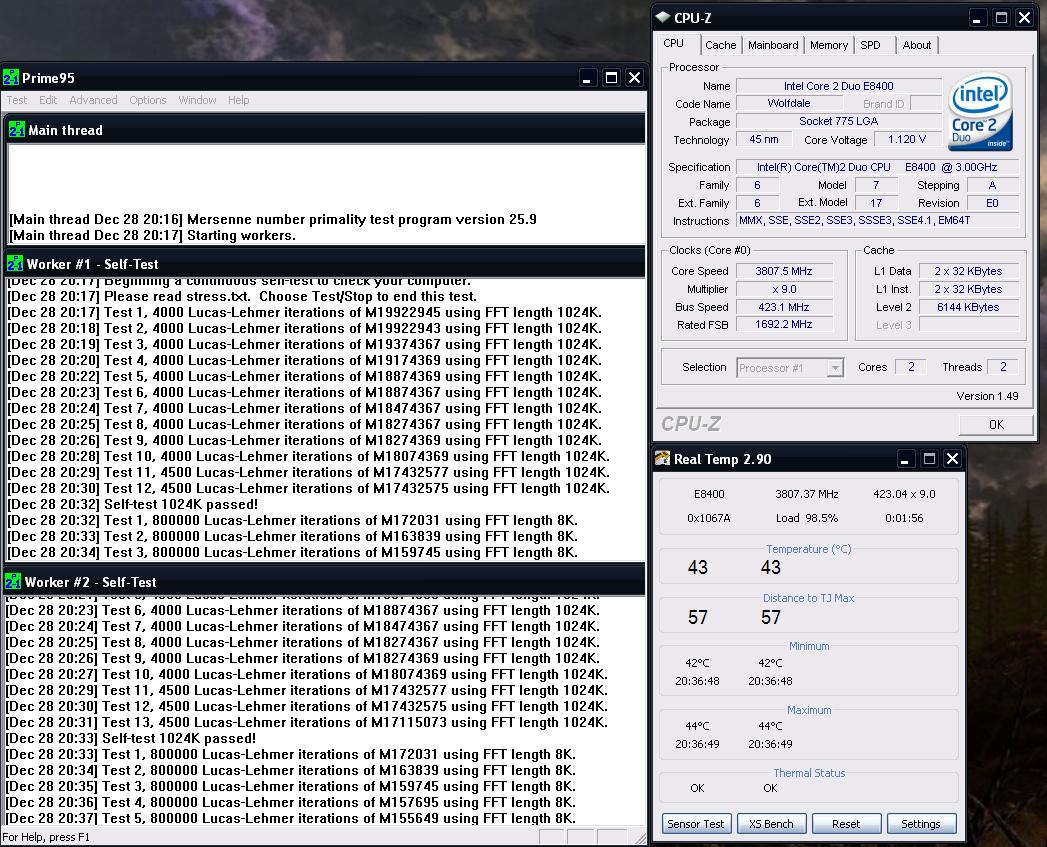Open the Edit menu in Prime95
Viewport: 1047px width, 847px height.
(x=48, y=100)
